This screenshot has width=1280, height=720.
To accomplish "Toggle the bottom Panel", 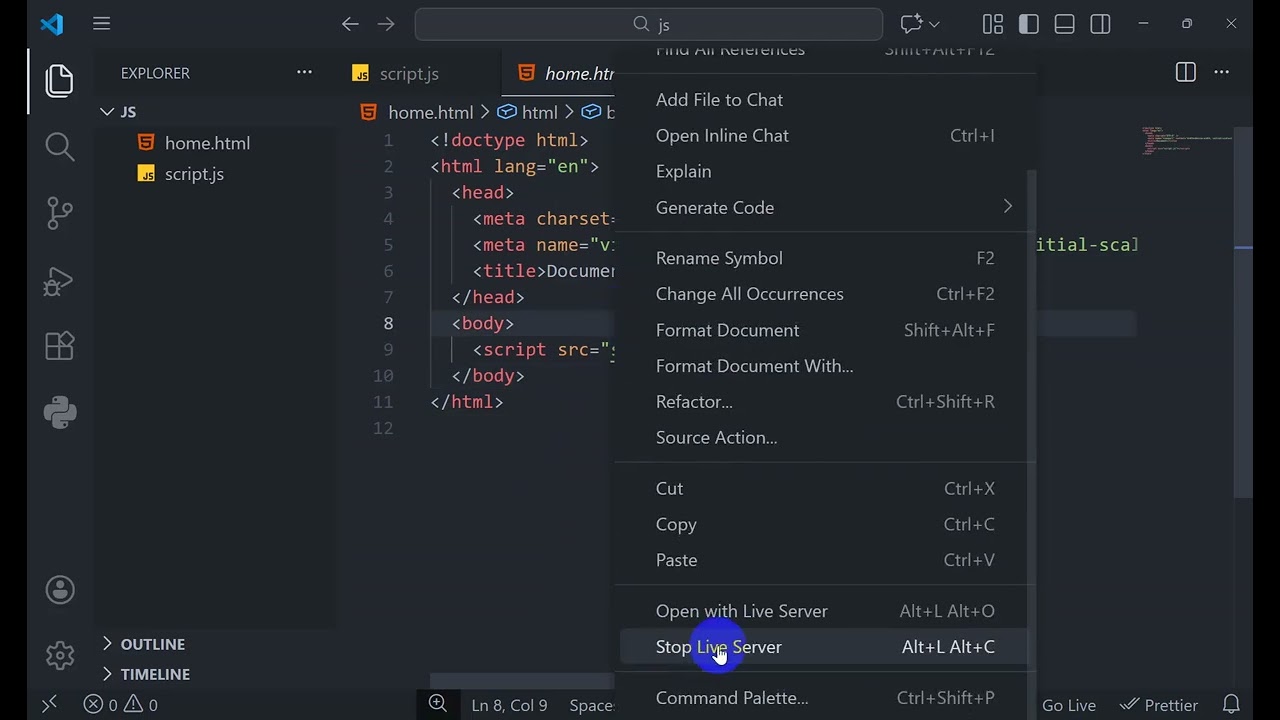I will 1065,24.
